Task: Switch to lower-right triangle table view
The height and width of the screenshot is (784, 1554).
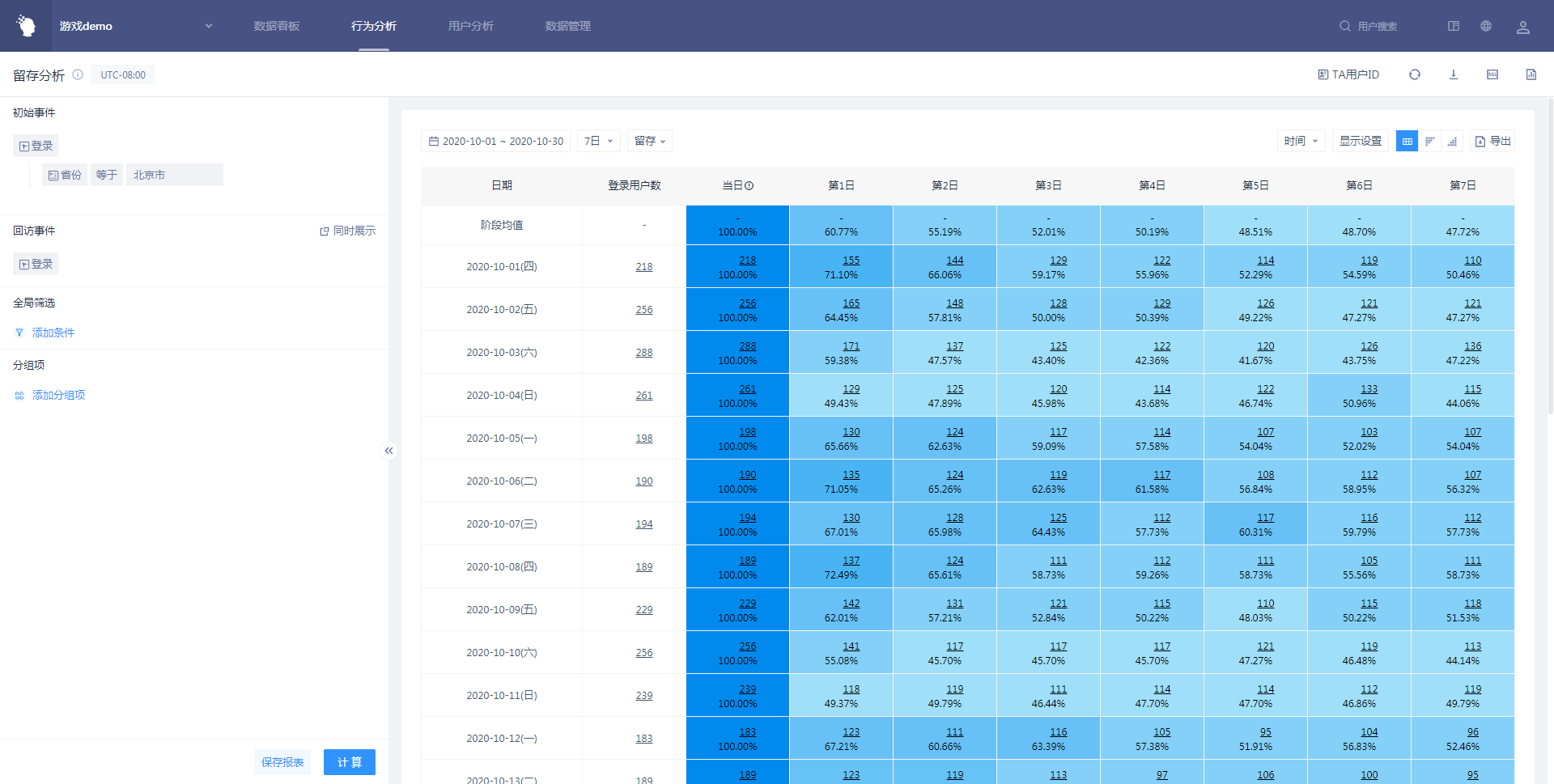Action: pos(1453,142)
